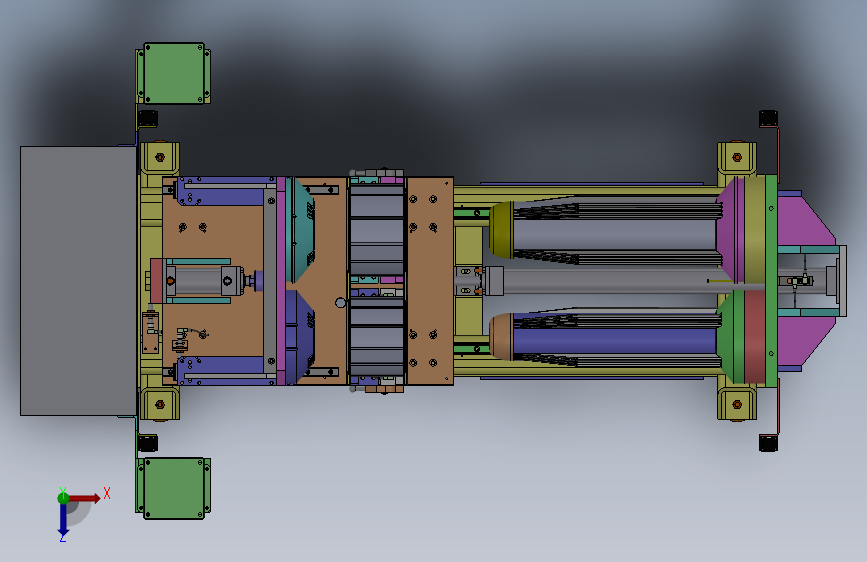Pick the teal cone part

point(300,230)
